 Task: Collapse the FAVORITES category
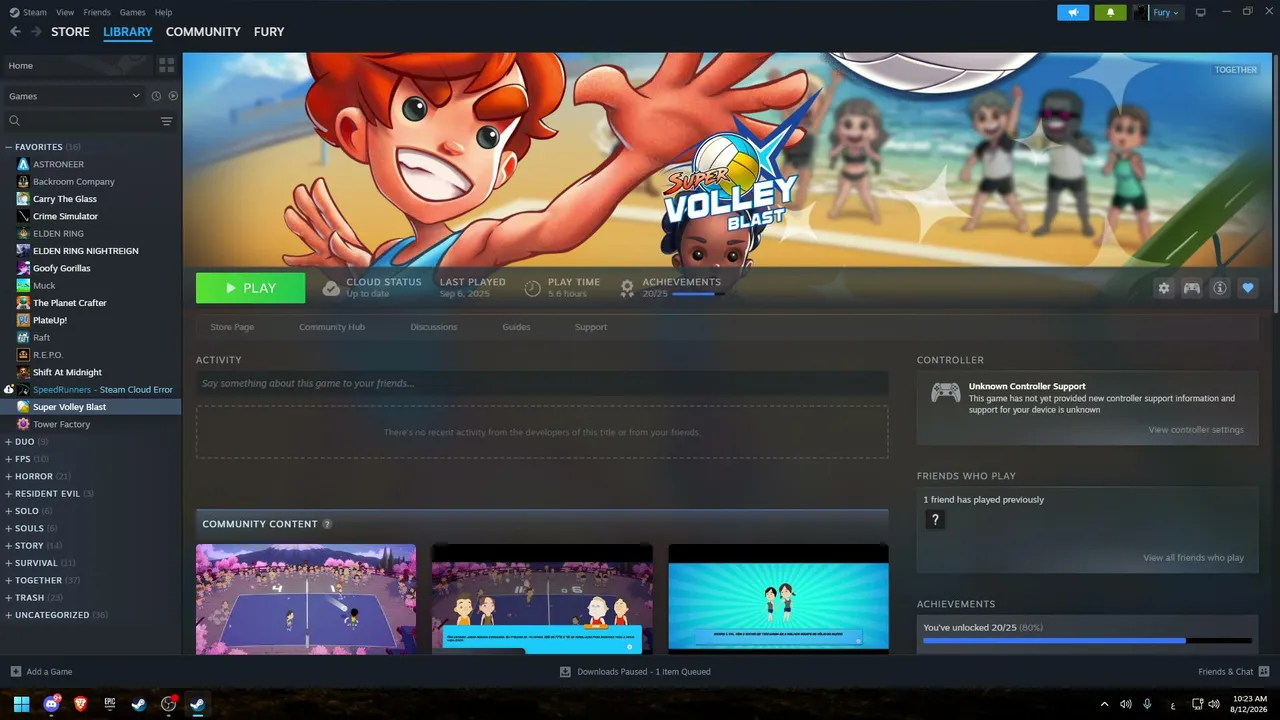(x=9, y=147)
